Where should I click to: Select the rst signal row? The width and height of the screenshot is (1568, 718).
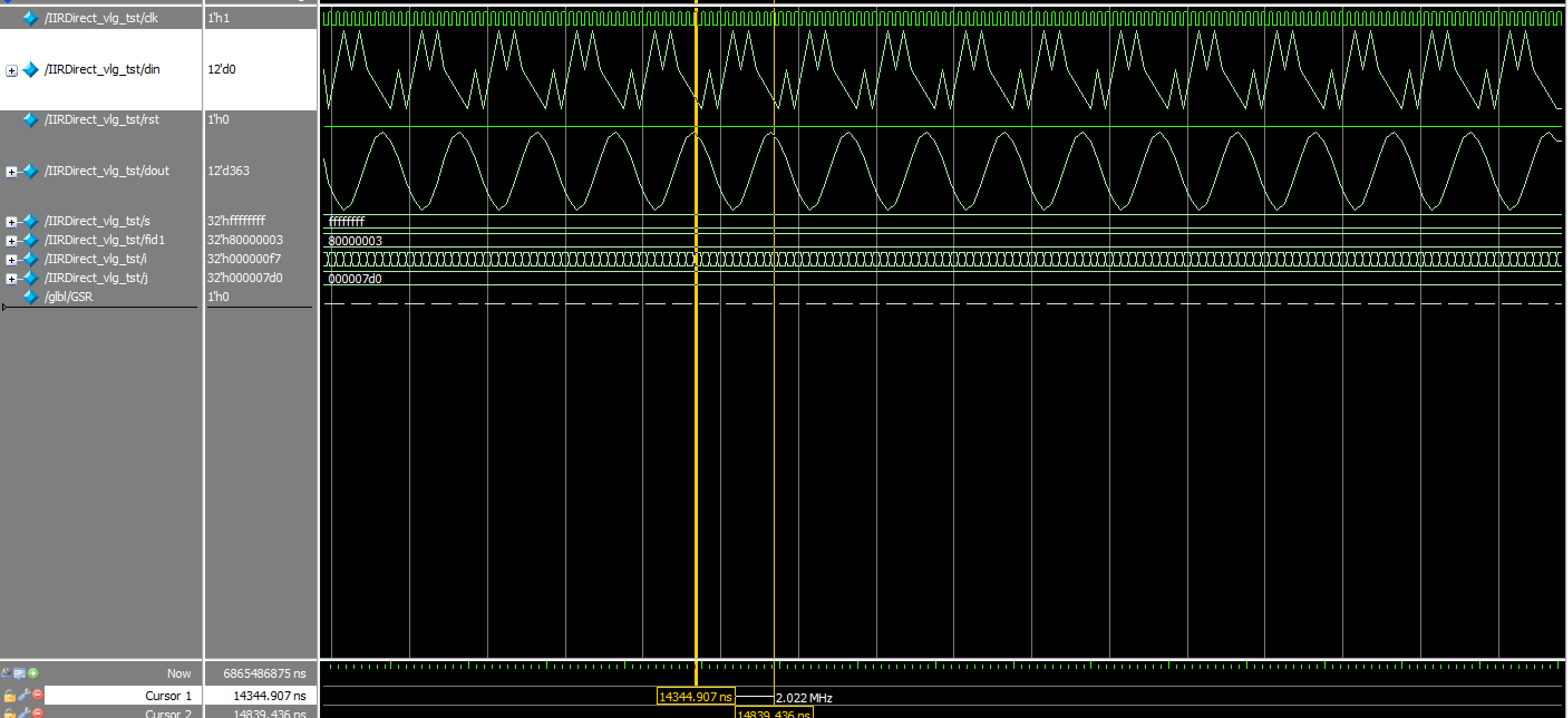pyautogui.click(x=102, y=119)
